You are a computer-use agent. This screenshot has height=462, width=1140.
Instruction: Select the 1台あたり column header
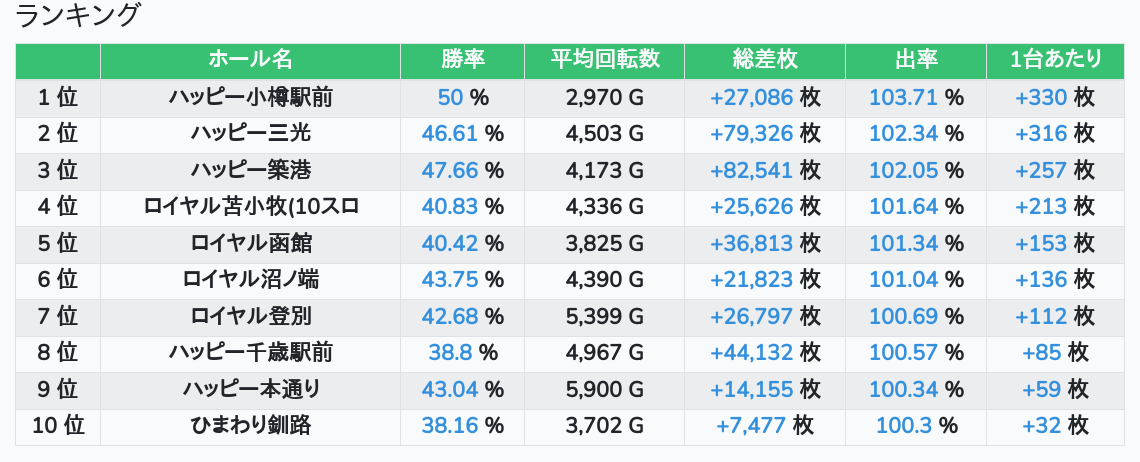[1055, 60]
